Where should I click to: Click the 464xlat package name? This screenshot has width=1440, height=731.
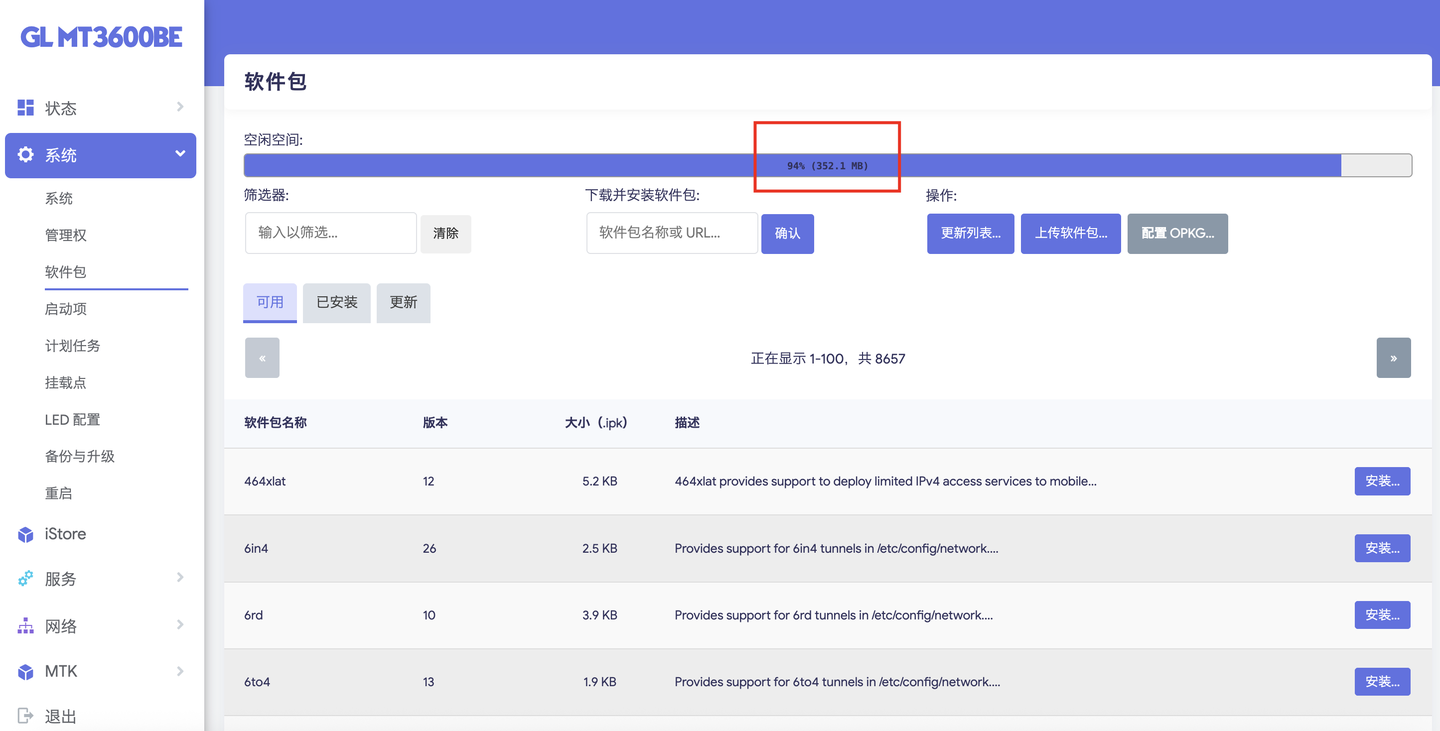(265, 481)
